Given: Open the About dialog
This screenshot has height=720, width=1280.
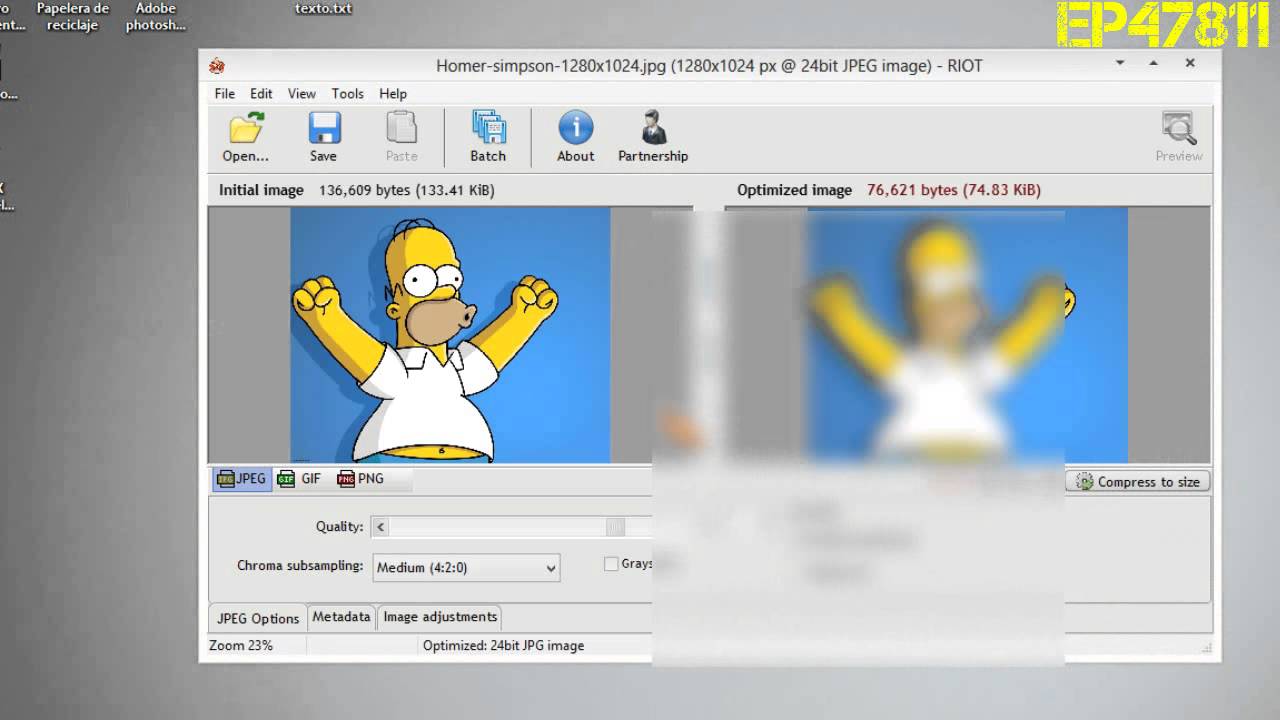Looking at the screenshot, I should [x=575, y=136].
